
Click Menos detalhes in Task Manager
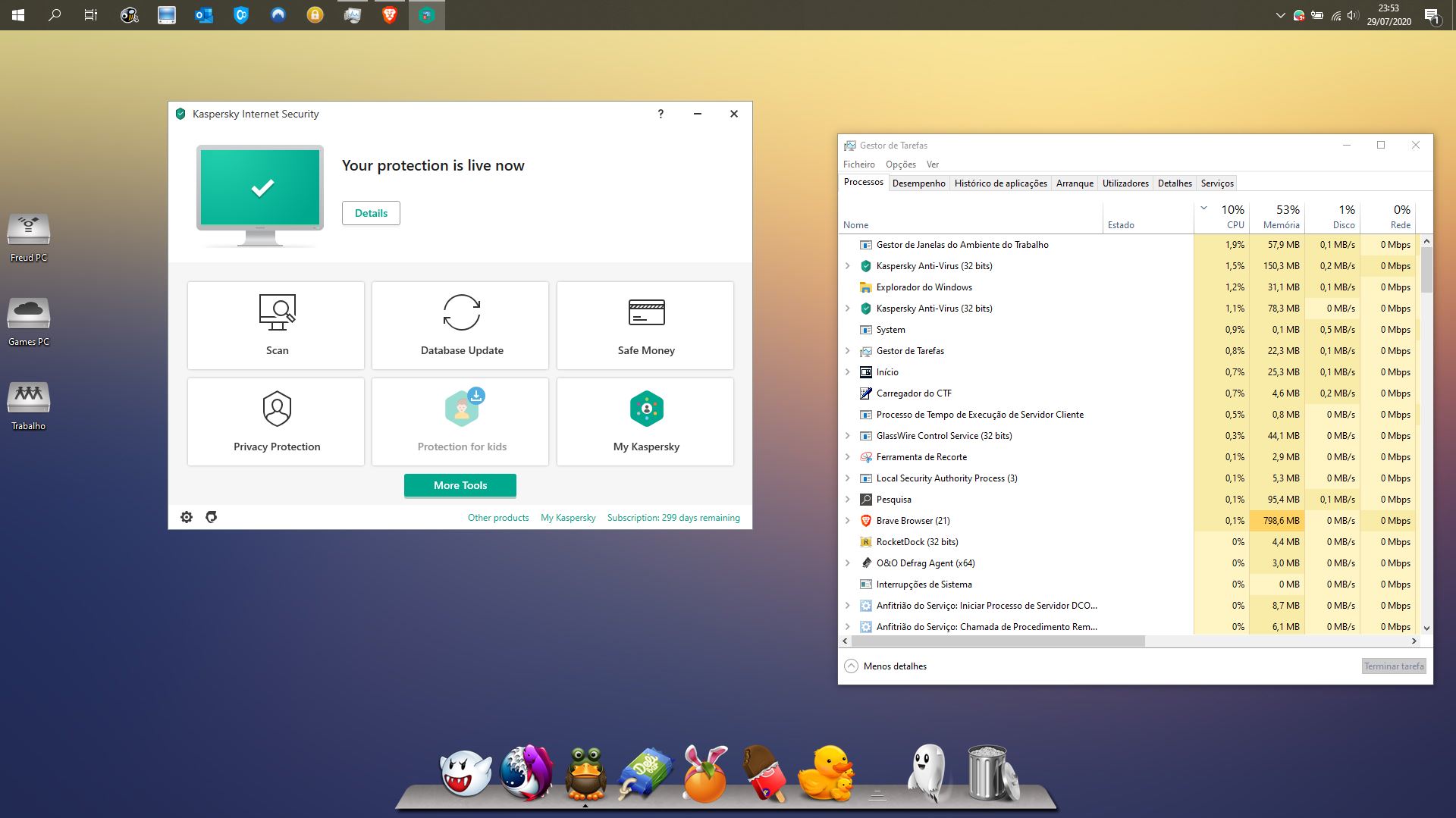coord(886,666)
